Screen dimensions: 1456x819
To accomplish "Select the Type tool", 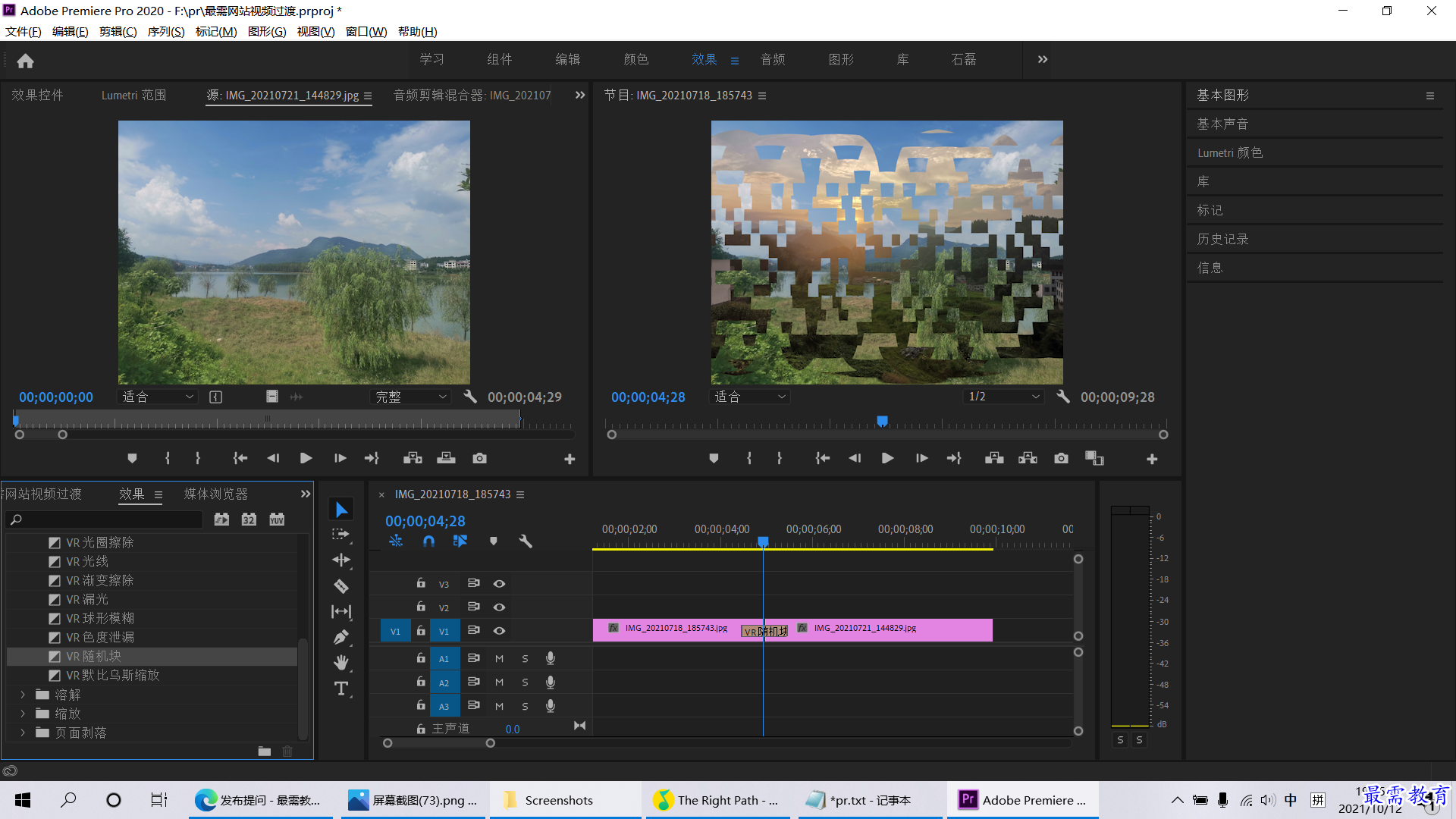I will (341, 689).
